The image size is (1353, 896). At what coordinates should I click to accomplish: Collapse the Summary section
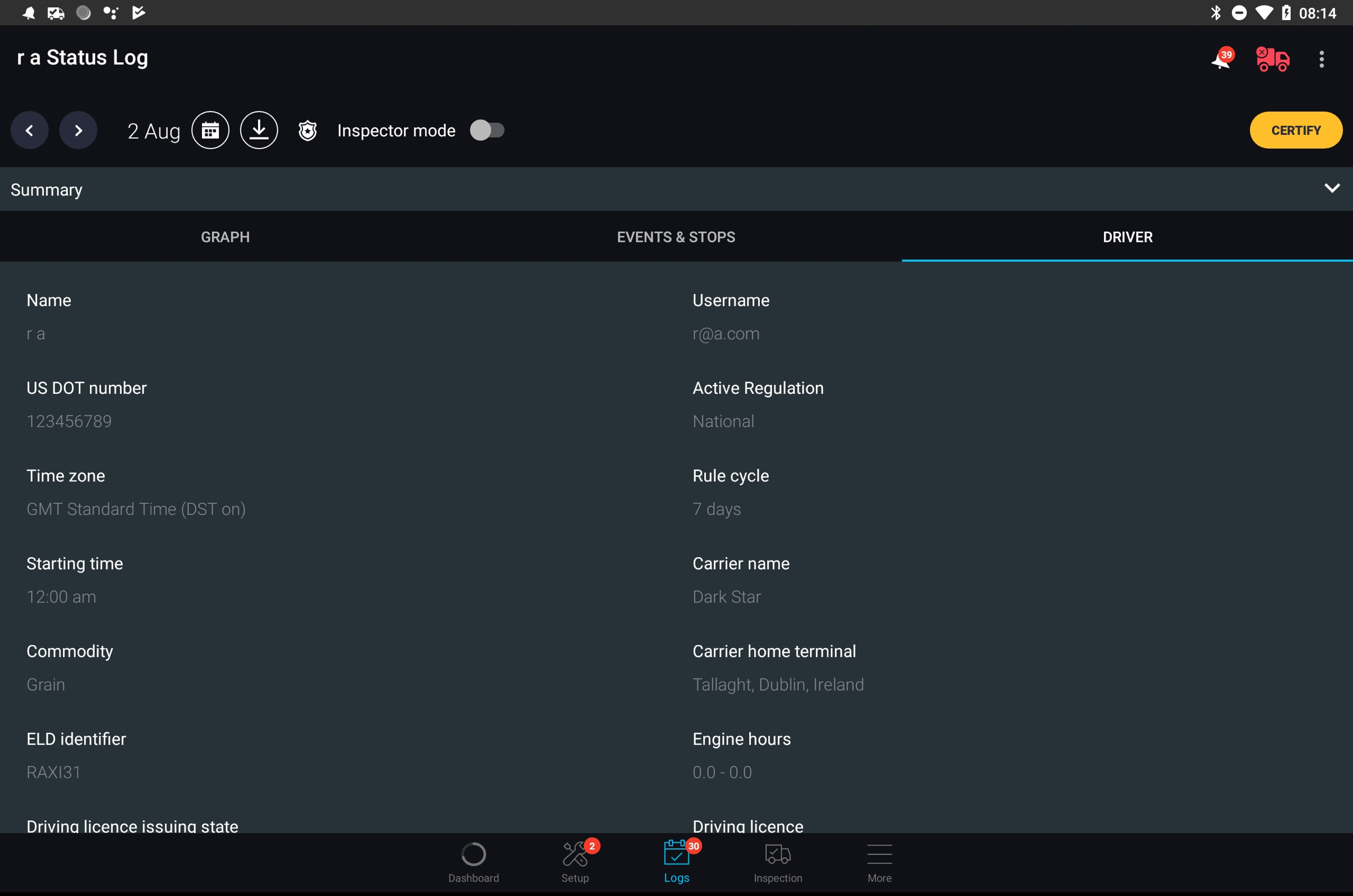1332,188
